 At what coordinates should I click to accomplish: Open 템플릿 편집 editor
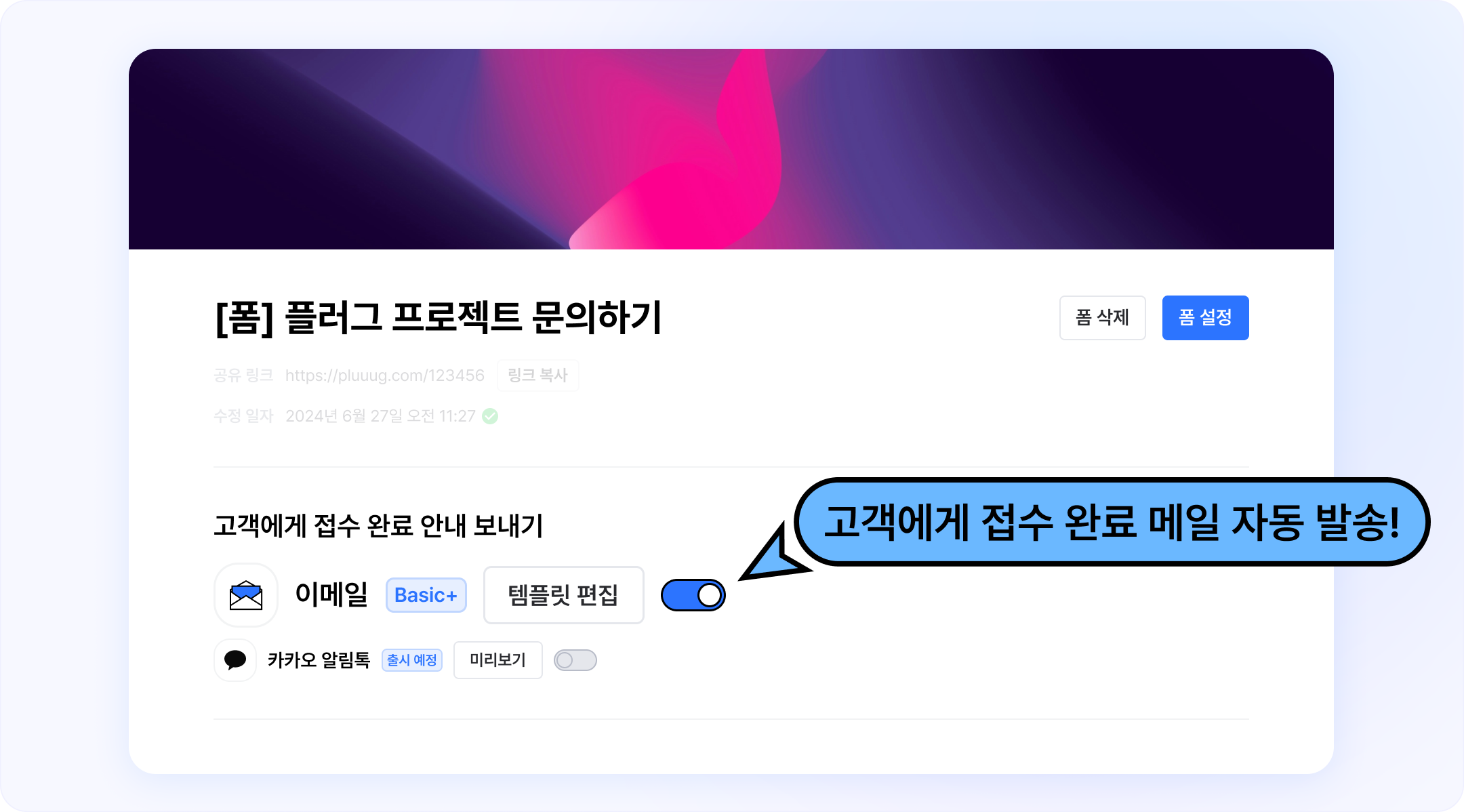tap(564, 595)
